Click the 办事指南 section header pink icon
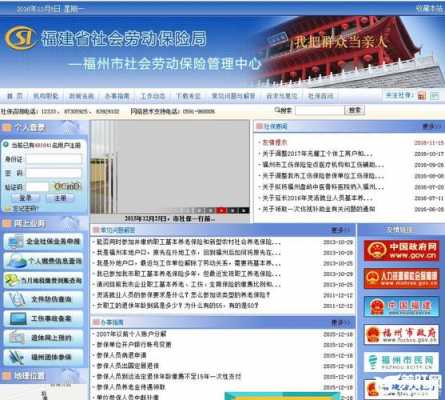 (x=96, y=322)
